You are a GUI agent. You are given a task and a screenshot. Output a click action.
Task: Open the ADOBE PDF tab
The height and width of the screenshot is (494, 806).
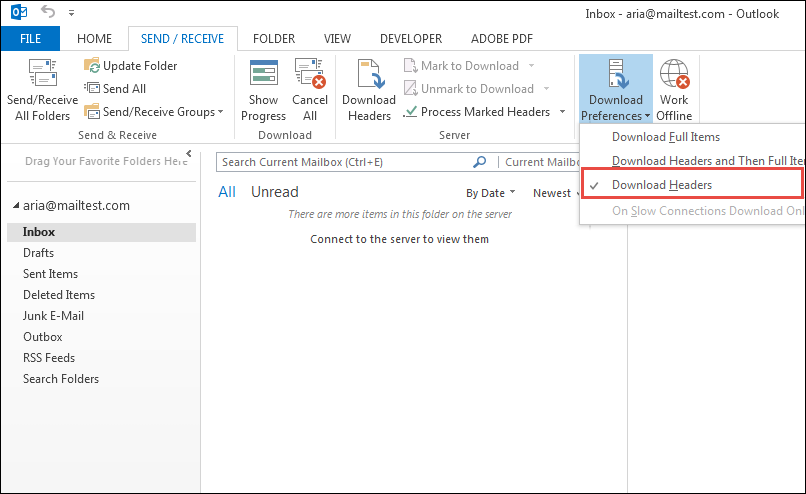pos(502,39)
